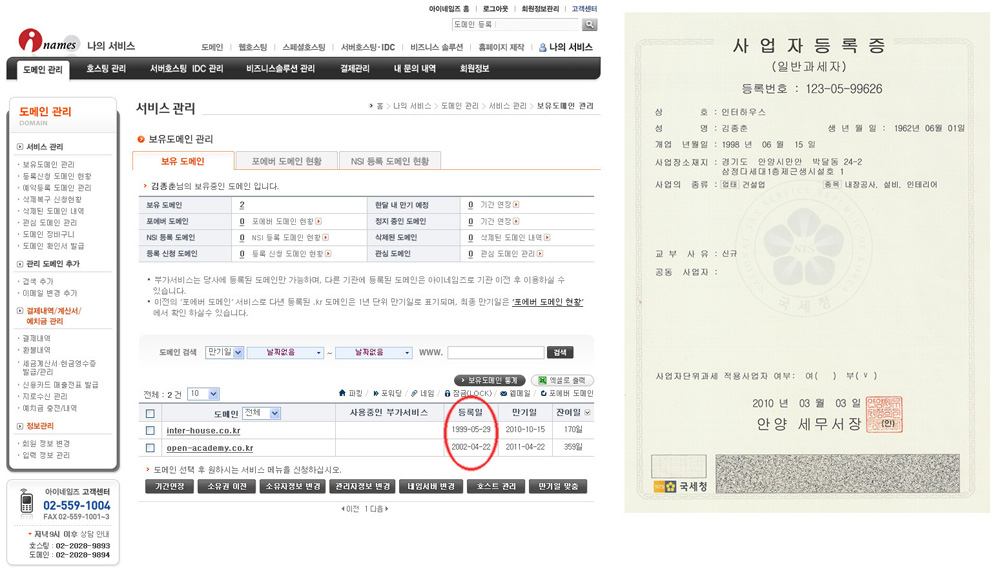Click the www. domain search input field
Viewport: 992px width, 571px height.
point(495,353)
